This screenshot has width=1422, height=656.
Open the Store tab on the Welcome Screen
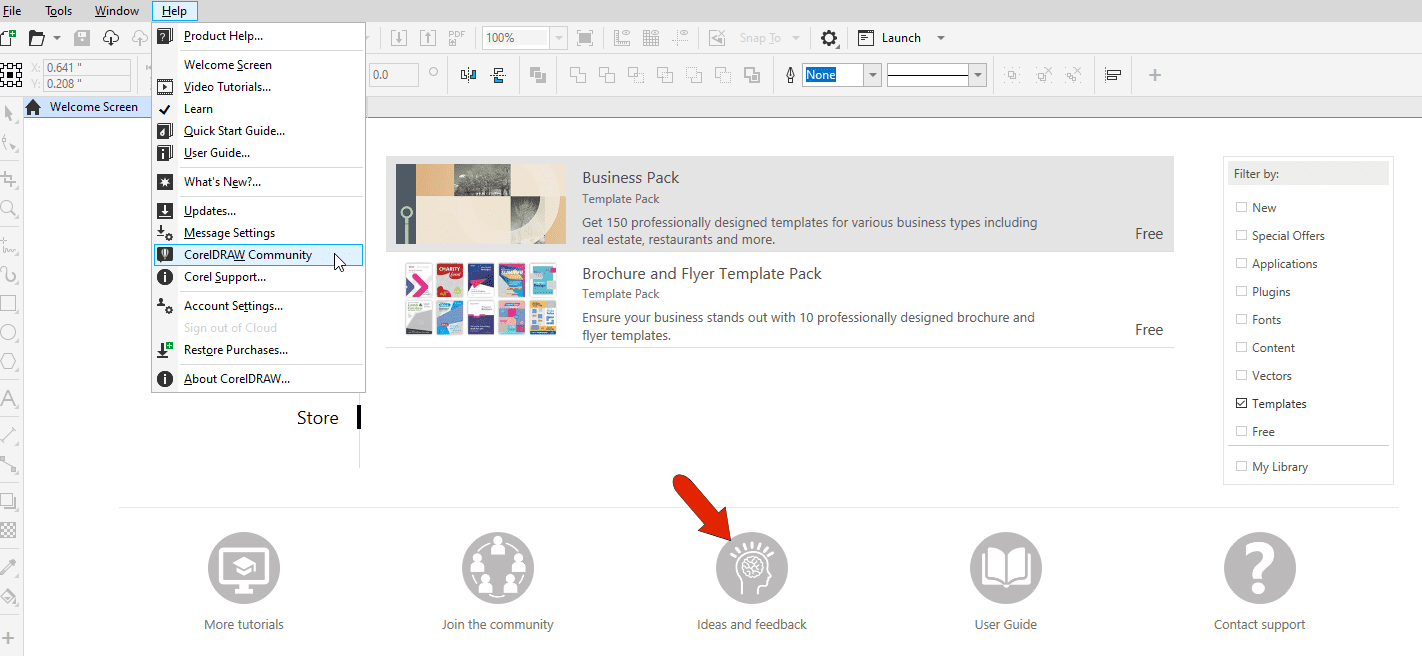point(317,418)
